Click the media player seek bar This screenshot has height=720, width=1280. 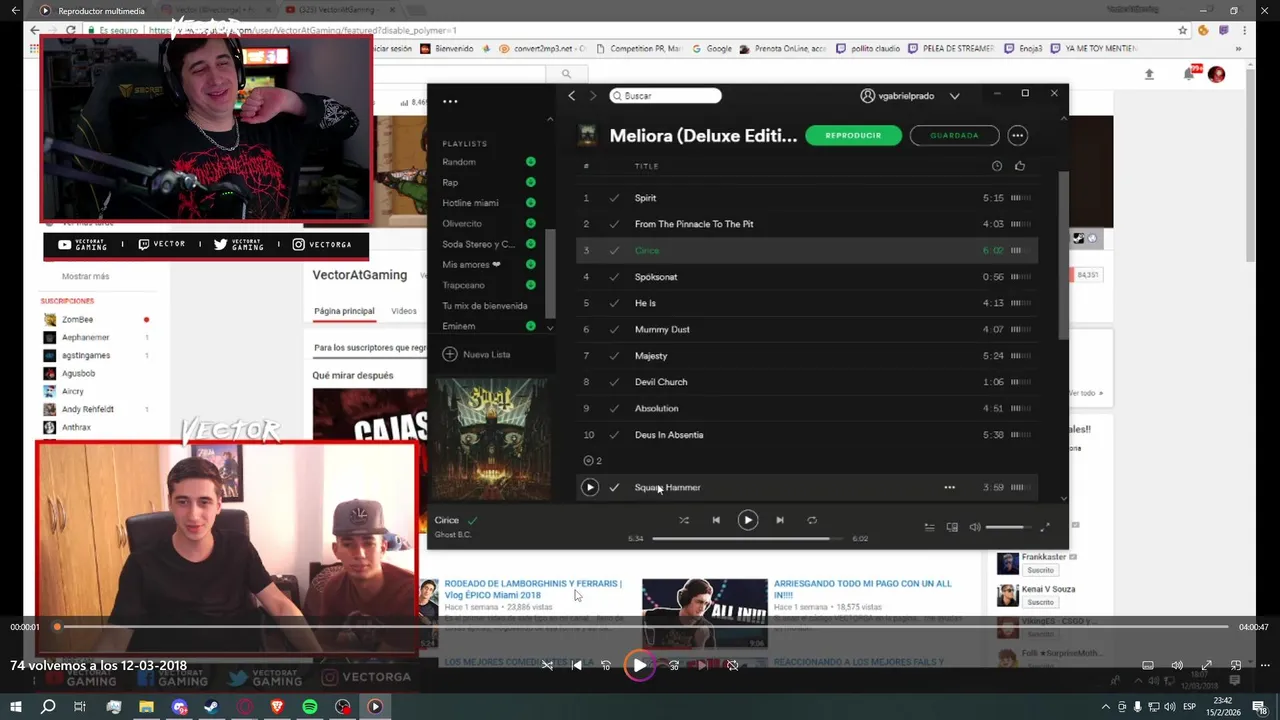click(642, 627)
